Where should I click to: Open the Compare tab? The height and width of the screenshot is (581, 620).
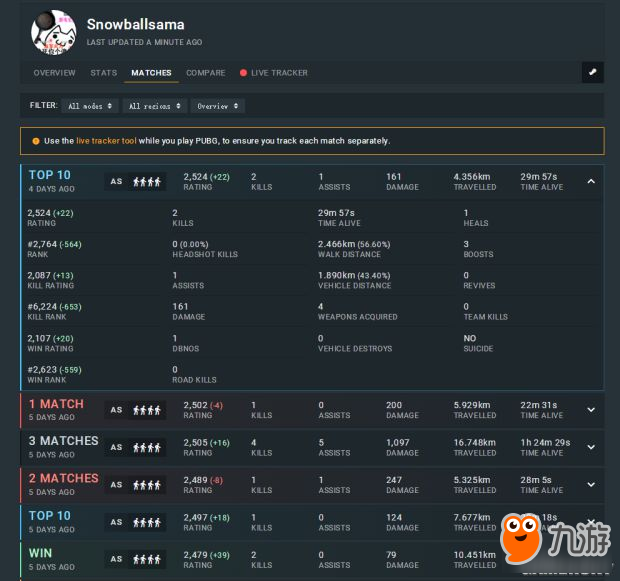(206, 73)
